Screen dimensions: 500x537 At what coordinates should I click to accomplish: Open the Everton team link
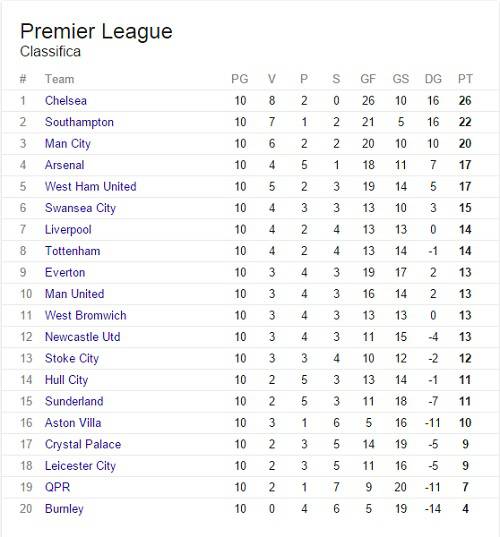[x=65, y=273]
